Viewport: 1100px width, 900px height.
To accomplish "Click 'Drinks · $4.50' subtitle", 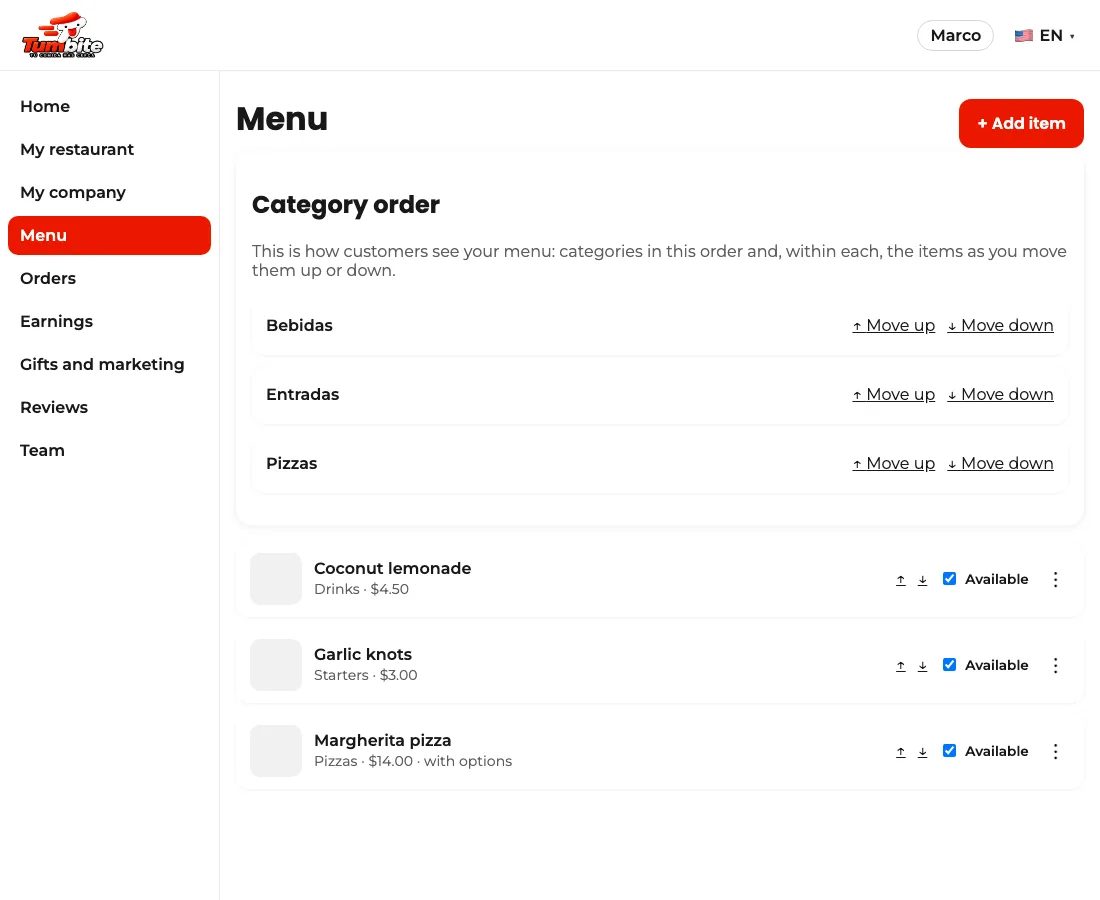I will click(361, 589).
